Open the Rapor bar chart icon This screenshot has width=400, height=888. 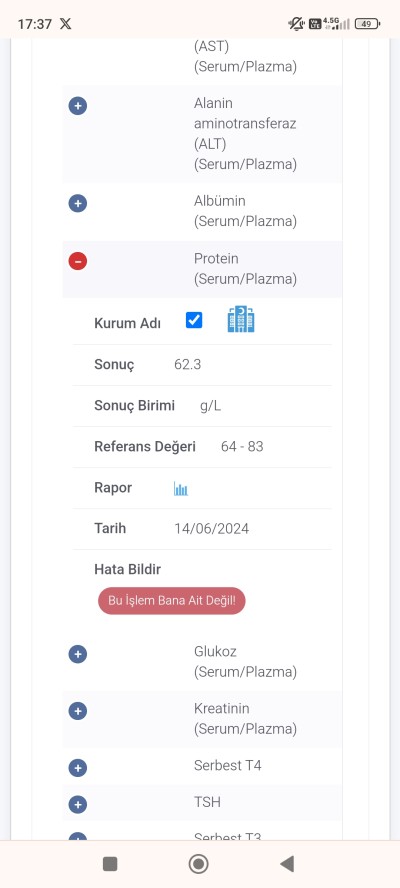(181, 489)
